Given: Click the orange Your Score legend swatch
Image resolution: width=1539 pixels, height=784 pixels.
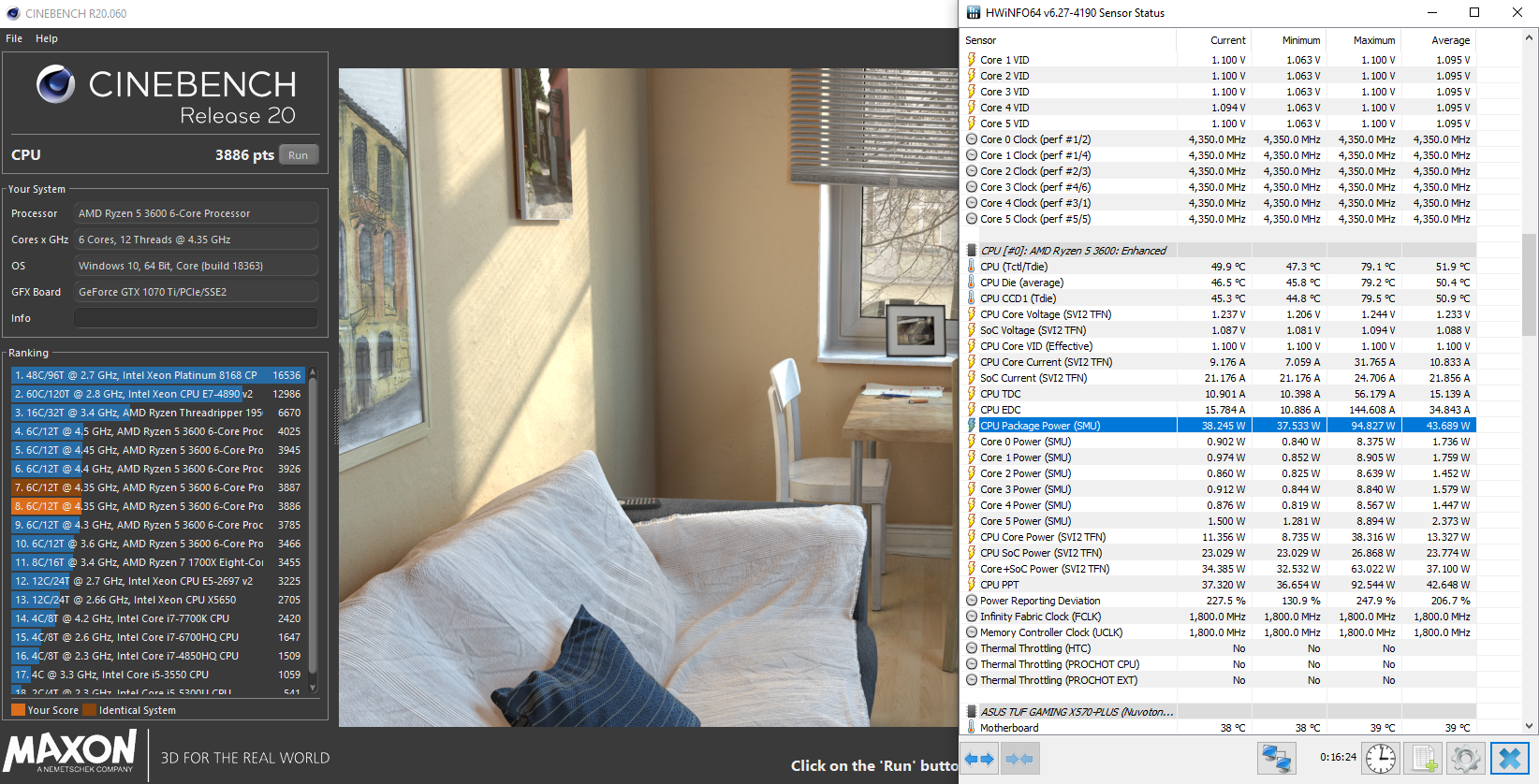Looking at the screenshot, I should 18,710.
